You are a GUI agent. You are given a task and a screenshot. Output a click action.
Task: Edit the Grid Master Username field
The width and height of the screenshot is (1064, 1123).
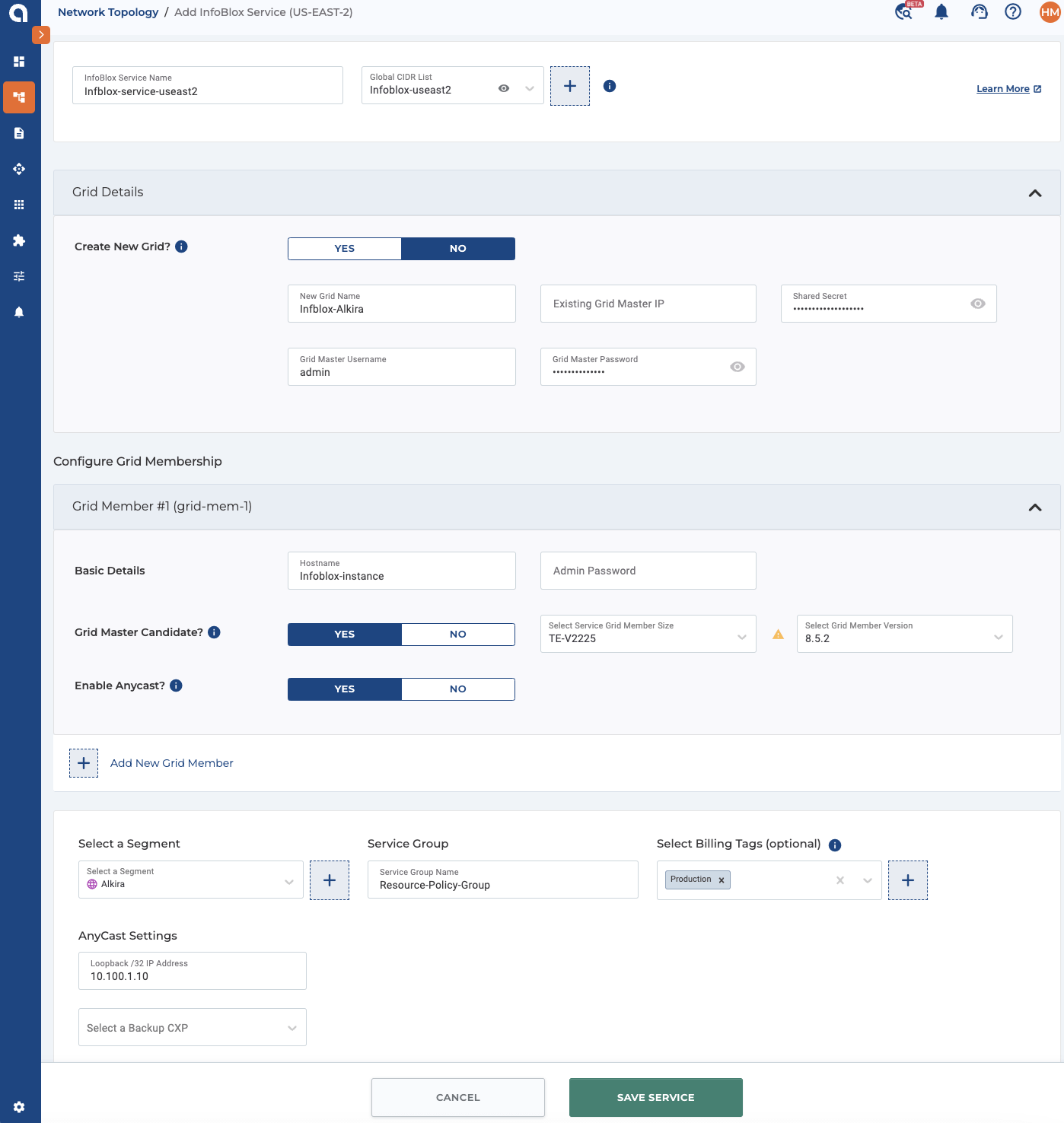pyautogui.click(x=402, y=367)
